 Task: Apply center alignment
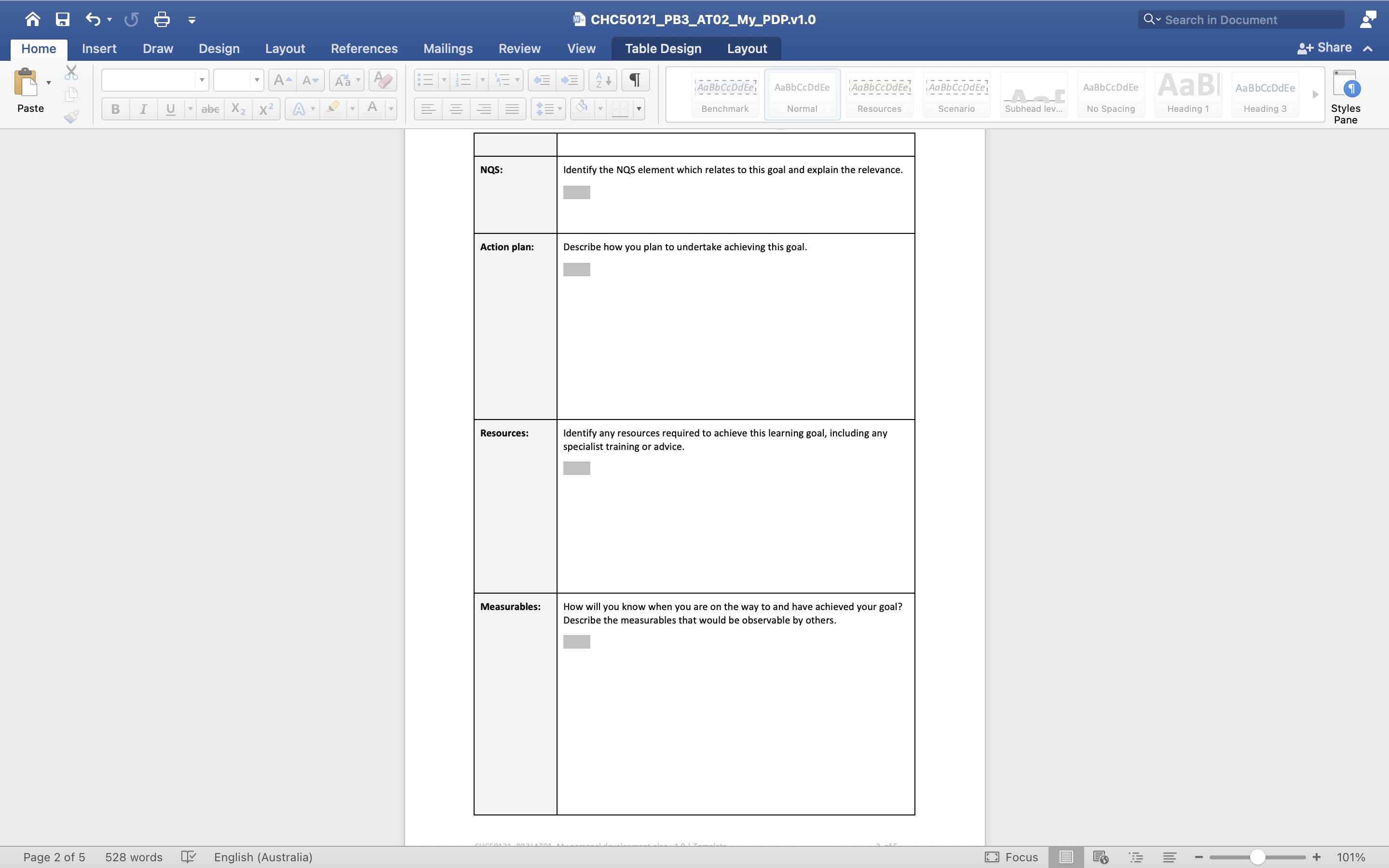click(456, 108)
